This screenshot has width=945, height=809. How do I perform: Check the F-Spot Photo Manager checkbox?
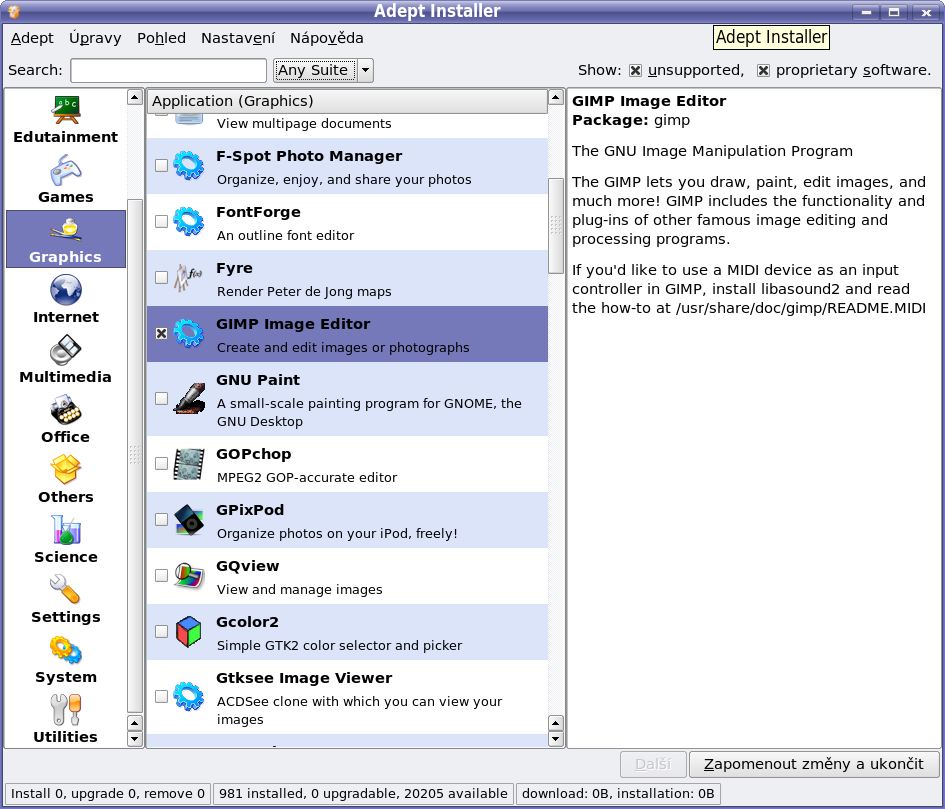[x=162, y=165]
